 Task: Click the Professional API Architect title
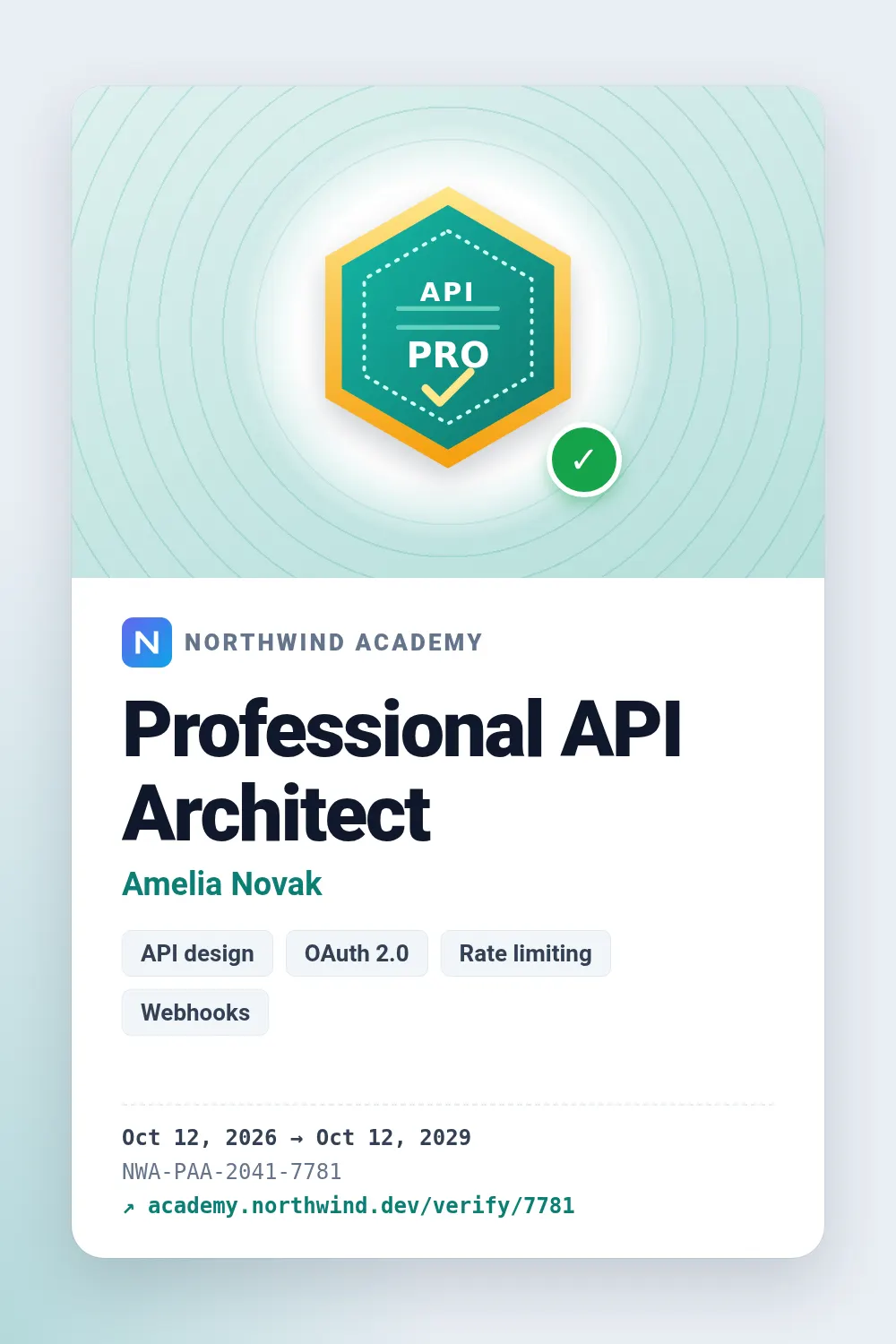coord(402,771)
